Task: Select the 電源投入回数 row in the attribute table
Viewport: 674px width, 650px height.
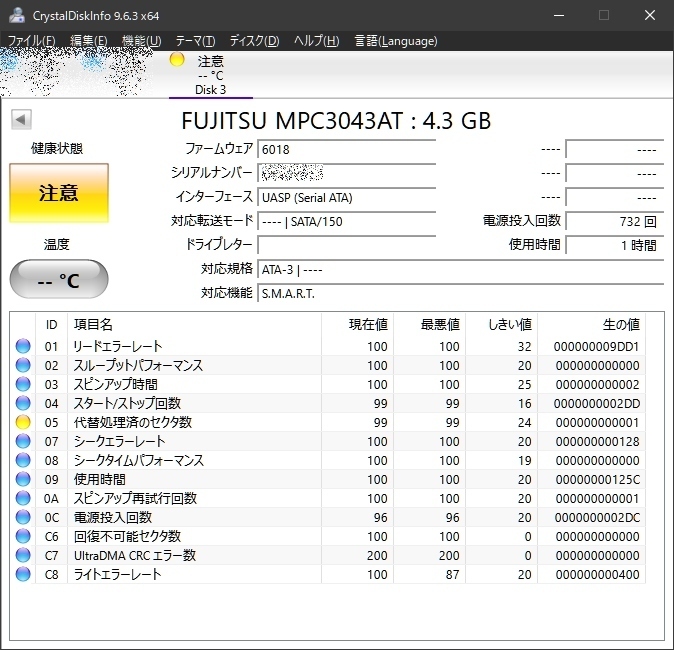Action: tap(328, 517)
